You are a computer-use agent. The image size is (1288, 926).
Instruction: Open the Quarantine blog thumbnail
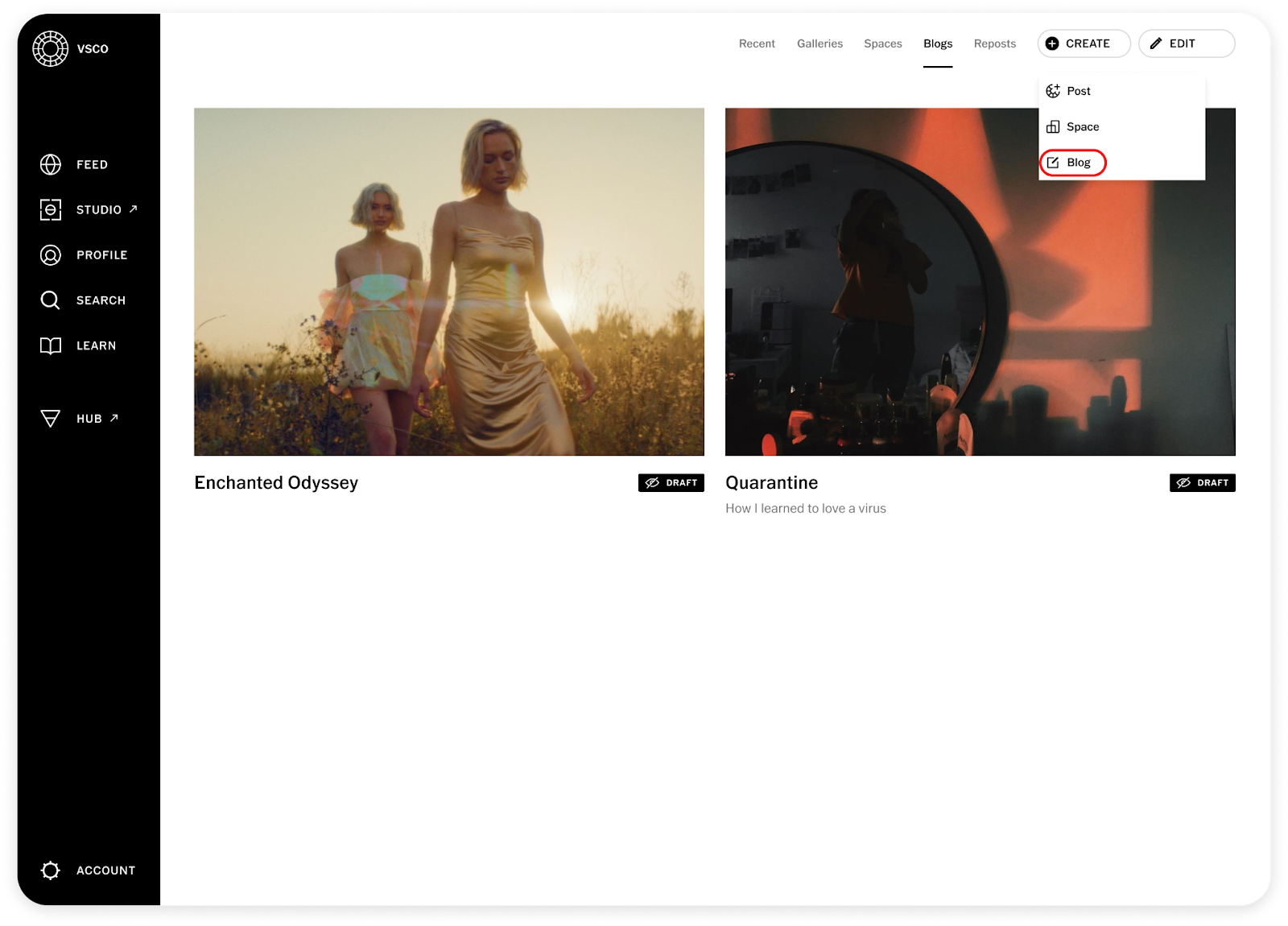click(980, 282)
